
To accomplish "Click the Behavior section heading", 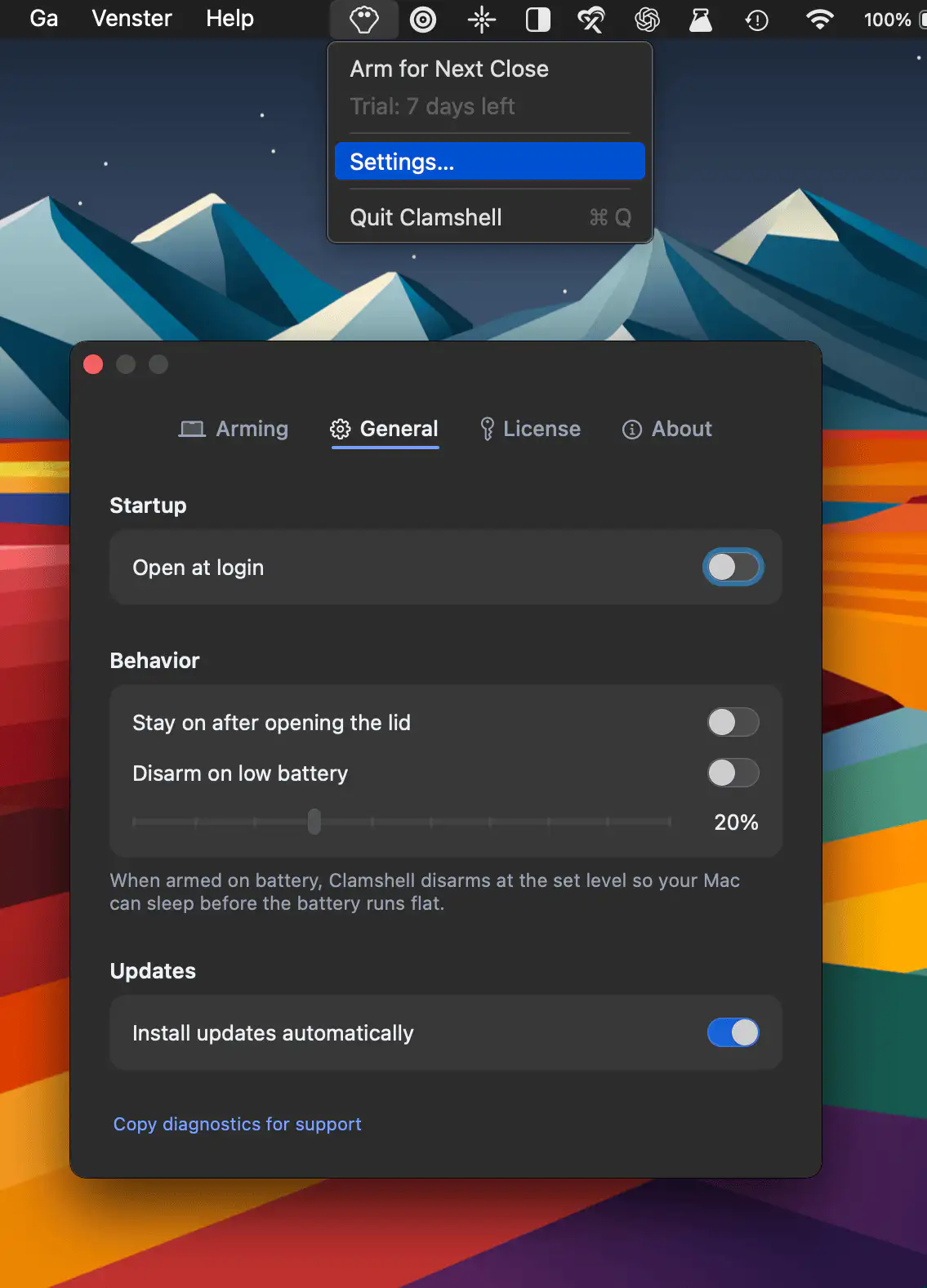I will pyautogui.click(x=155, y=661).
